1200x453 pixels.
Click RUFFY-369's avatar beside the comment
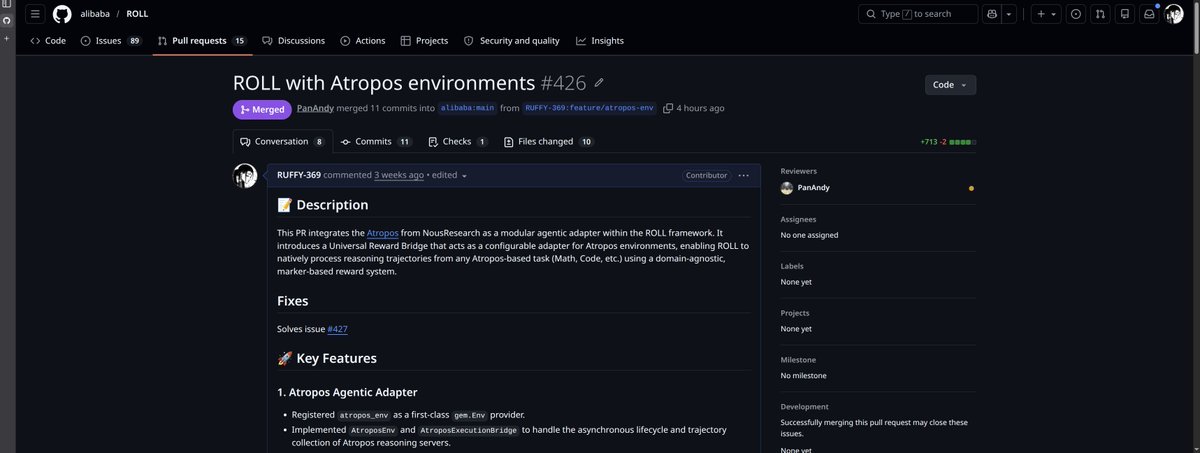click(245, 176)
